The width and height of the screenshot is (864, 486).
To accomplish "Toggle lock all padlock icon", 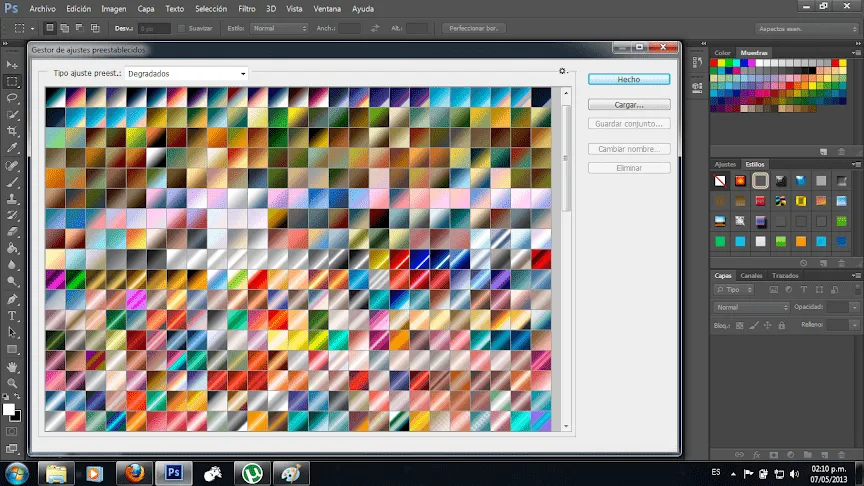I will tap(781, 326).
